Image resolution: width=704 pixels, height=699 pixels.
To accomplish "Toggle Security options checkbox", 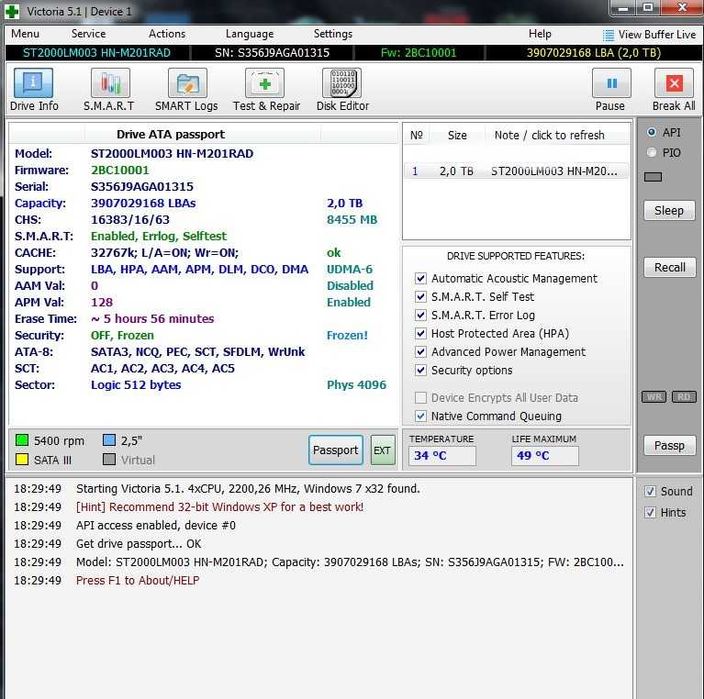I will pyautogui.click(x=420, y=370).
